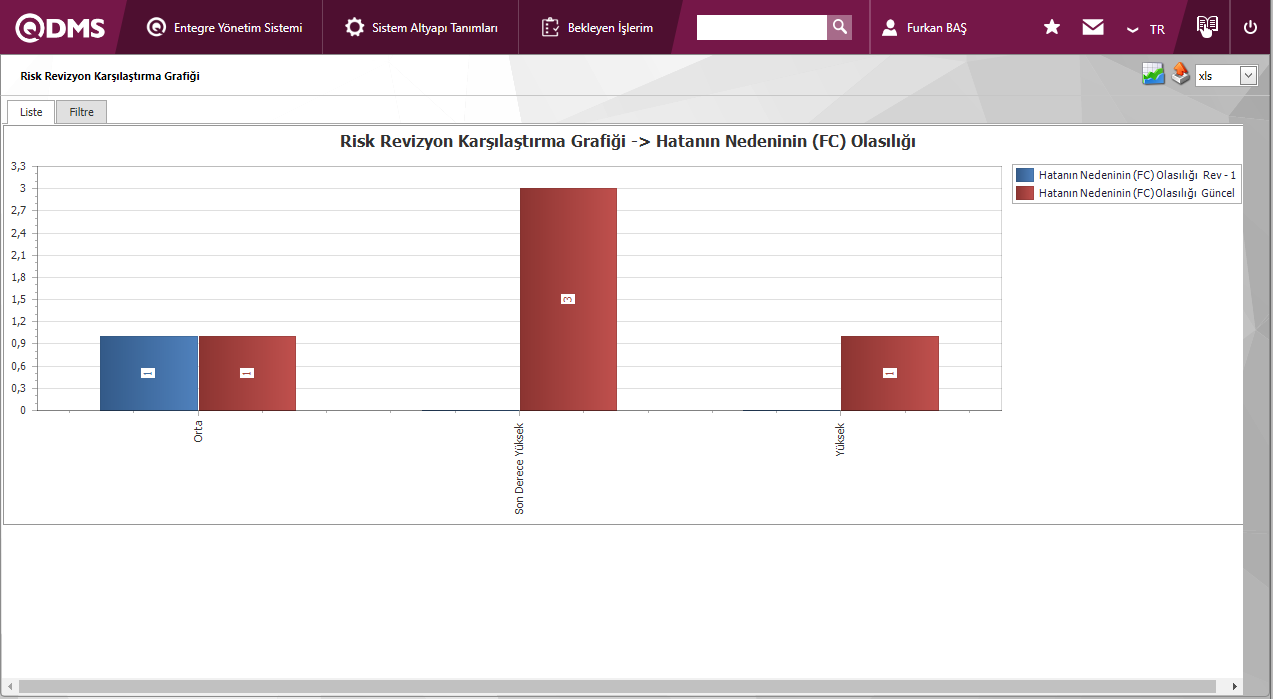This screenshot has width=1273, height=699.
Task: Expand the xls export format dropdown
Action: point(1248,76)
